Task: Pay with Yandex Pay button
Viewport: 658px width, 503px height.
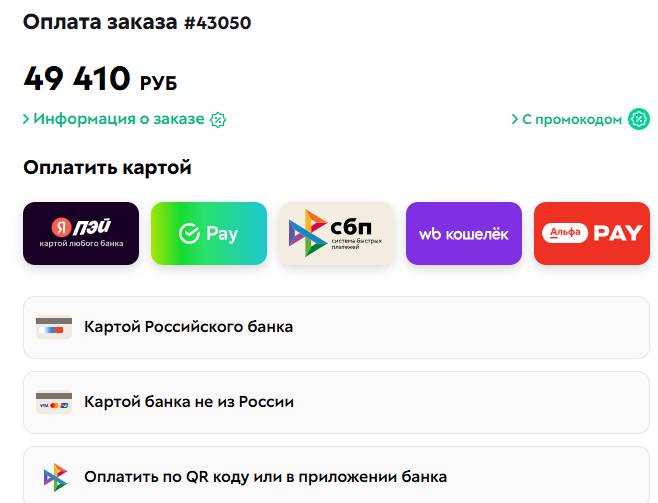Action: 81,233
